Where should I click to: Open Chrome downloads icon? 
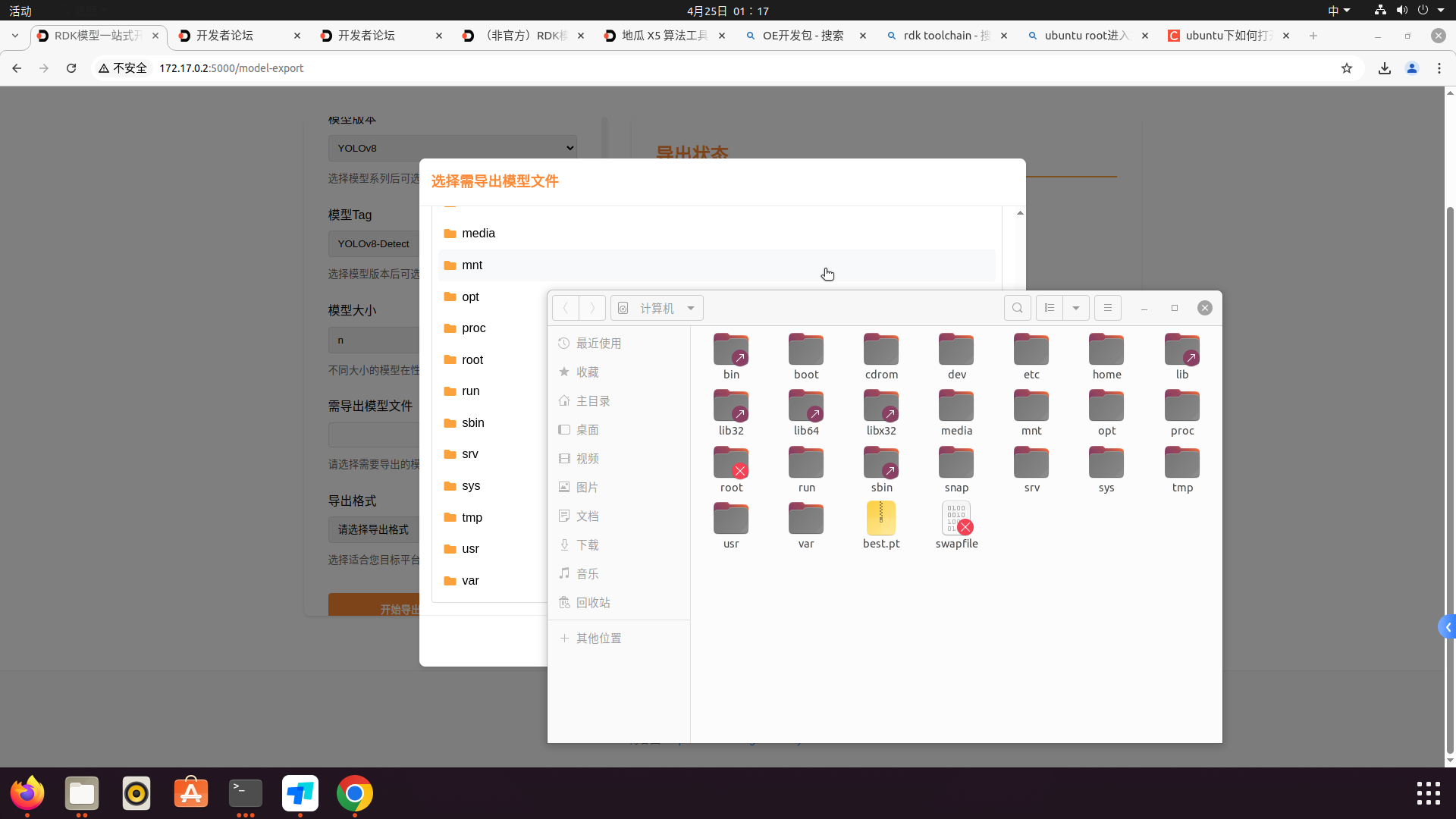point(1385,68)
